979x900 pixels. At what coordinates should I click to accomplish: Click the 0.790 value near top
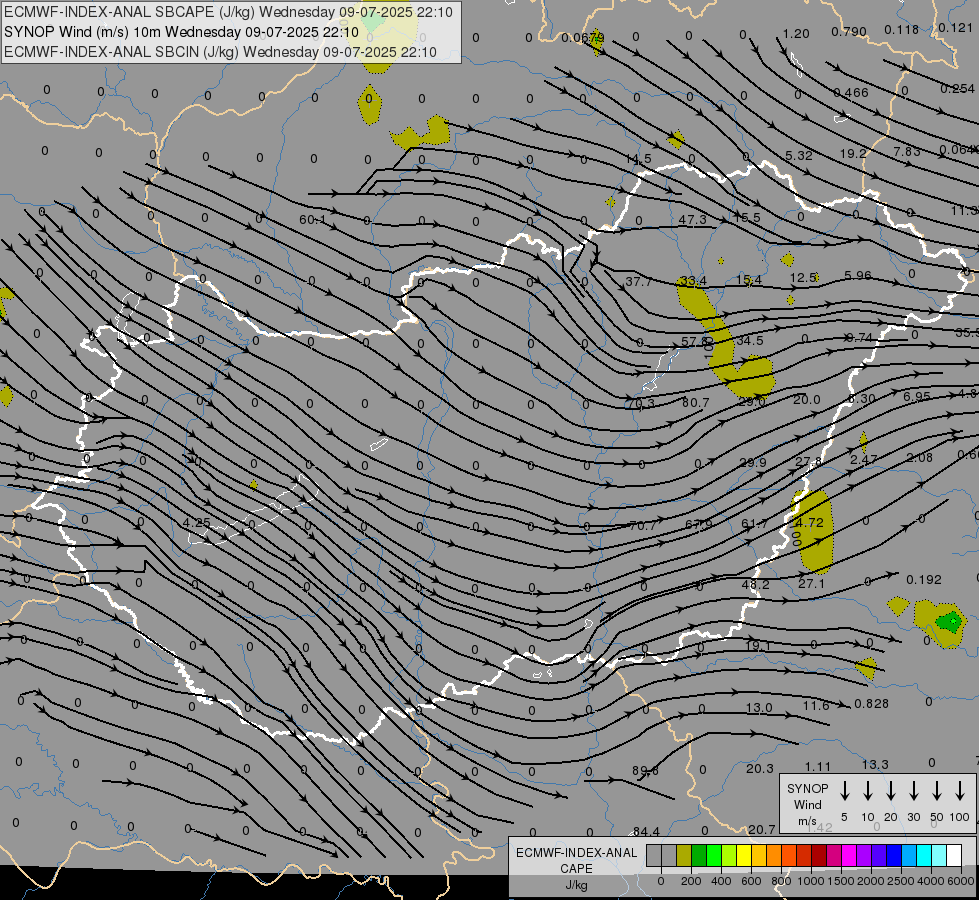[849, 32]
